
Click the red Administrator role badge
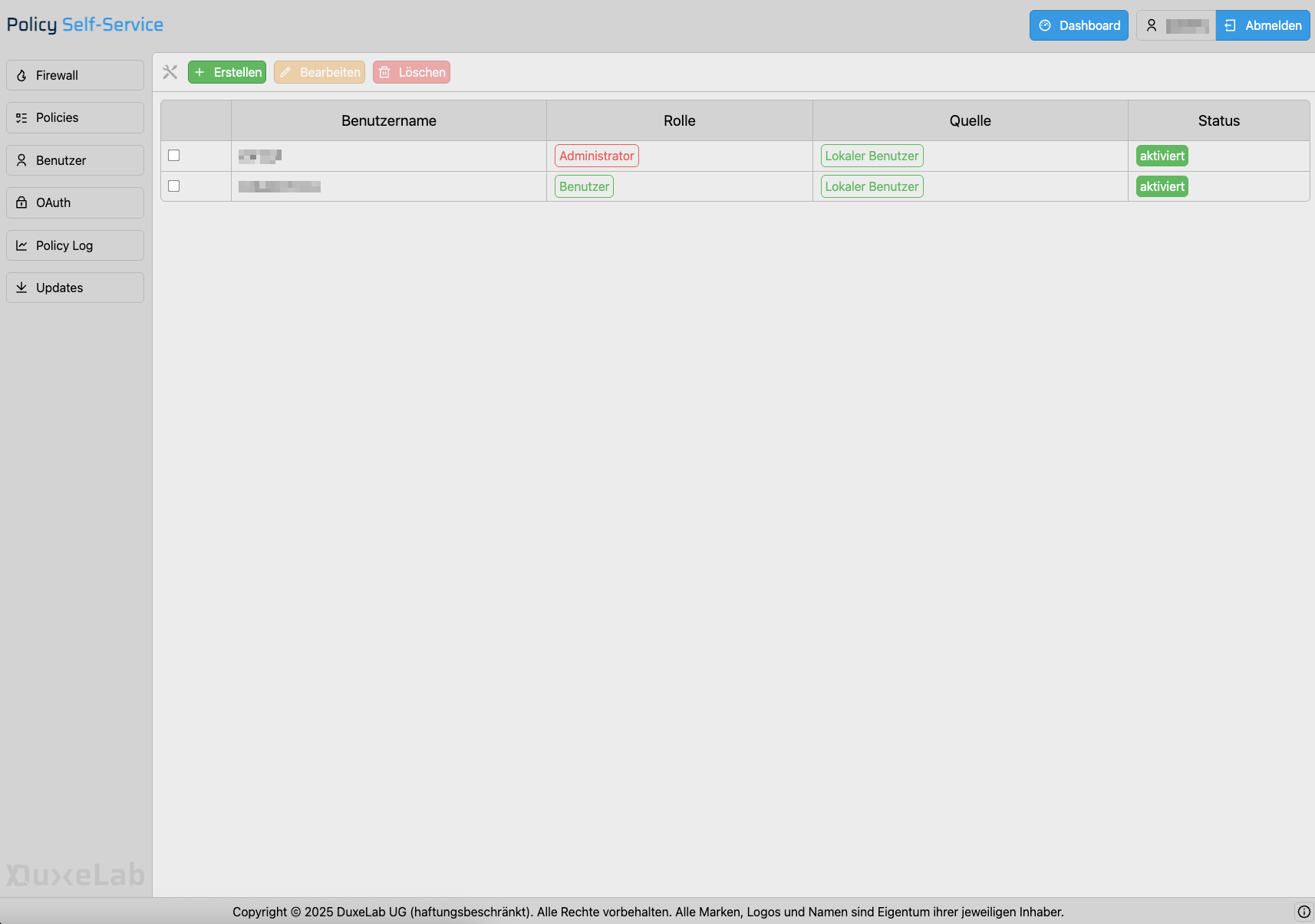coord(596,156)
